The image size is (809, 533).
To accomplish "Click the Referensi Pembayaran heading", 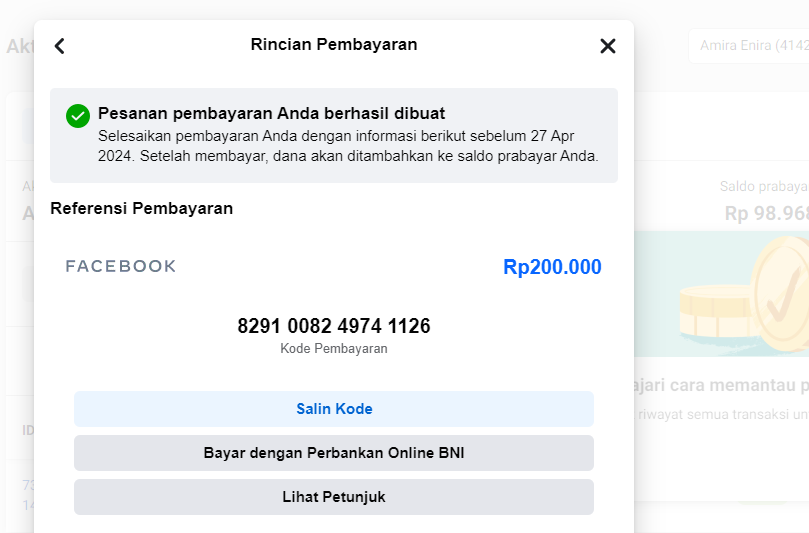I will tap(141, 208).
